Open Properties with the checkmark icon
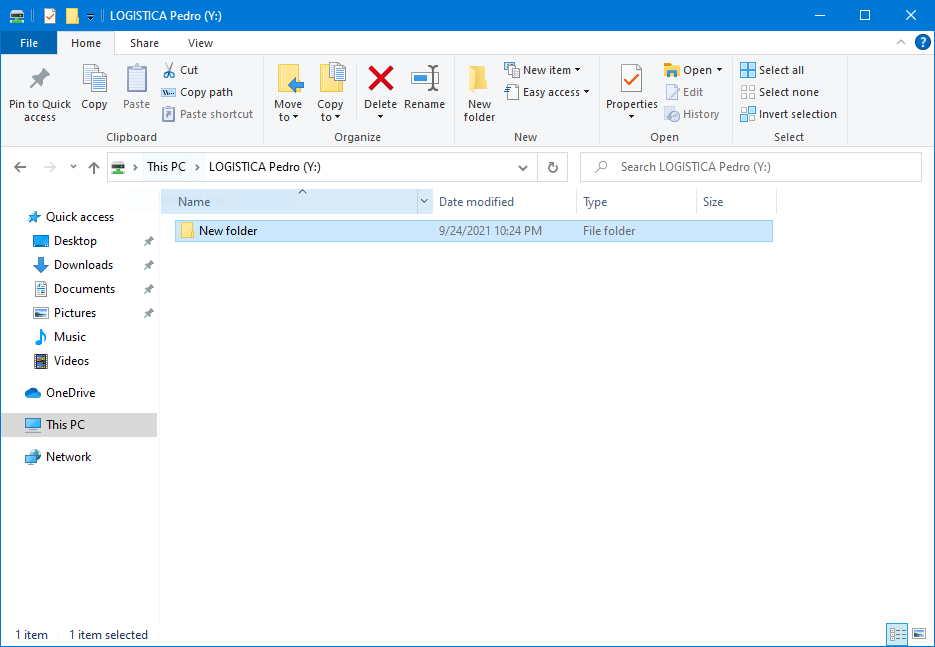This screenshot has height=647, width=935. [631, 80]
